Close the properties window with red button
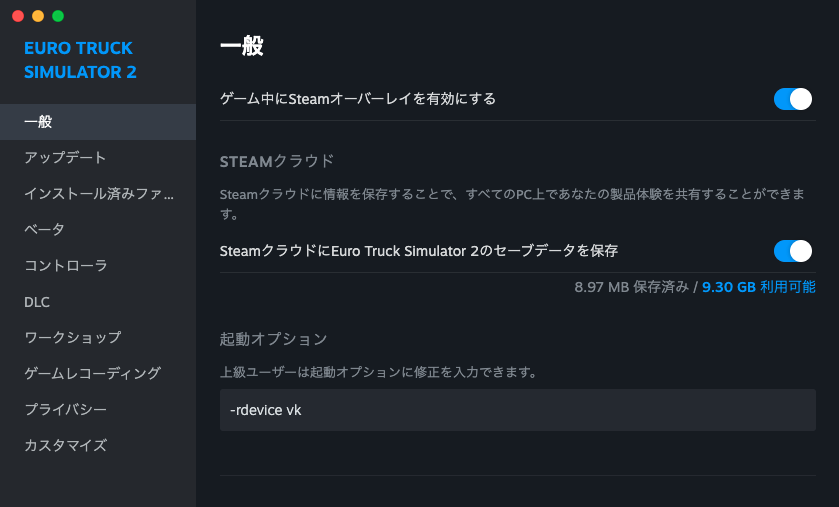The width and height of the screenshot is (839, 507). pyautogui.click(x=18, y=16)
